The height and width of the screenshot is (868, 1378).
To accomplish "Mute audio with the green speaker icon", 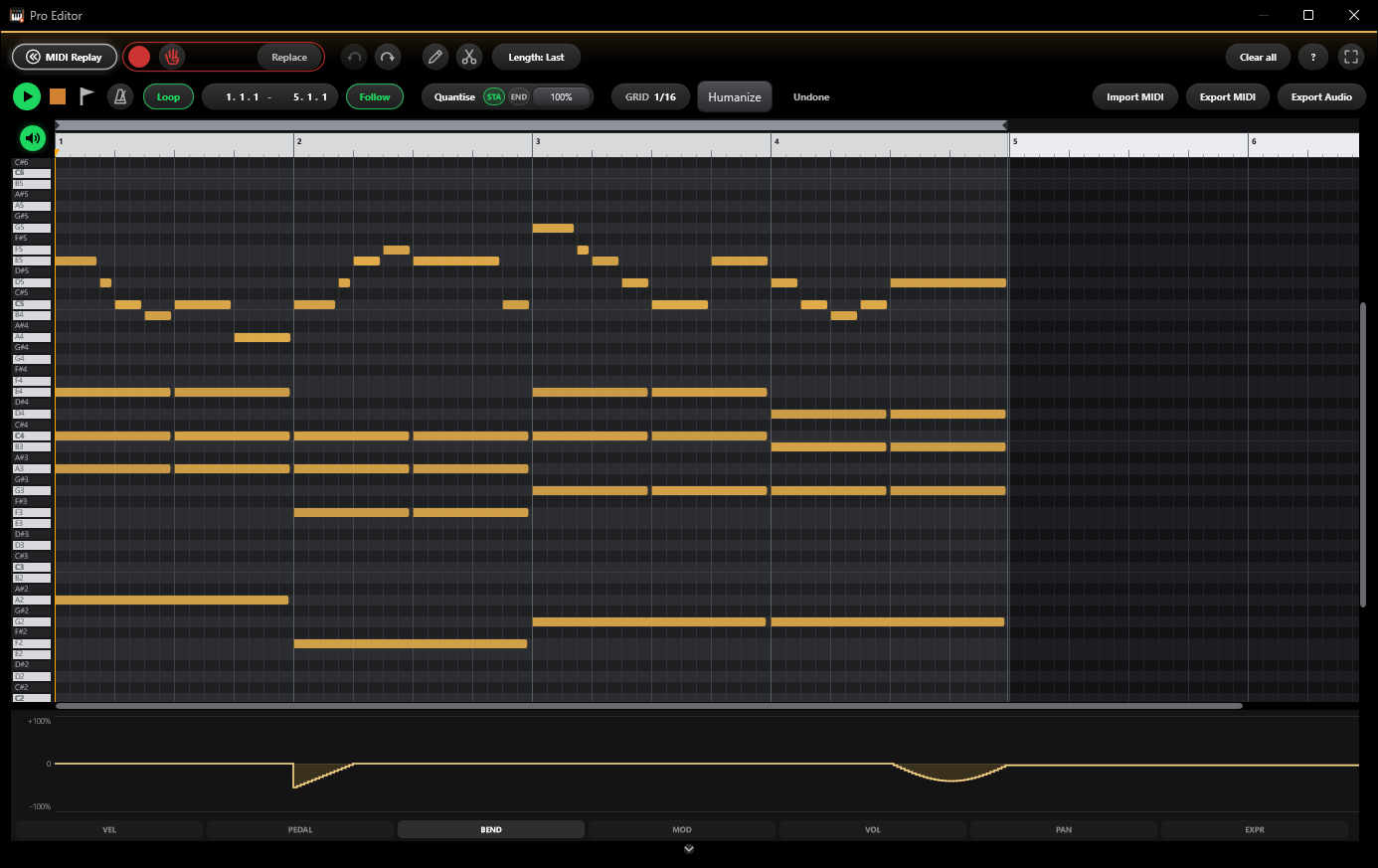I will coord(33,138).
